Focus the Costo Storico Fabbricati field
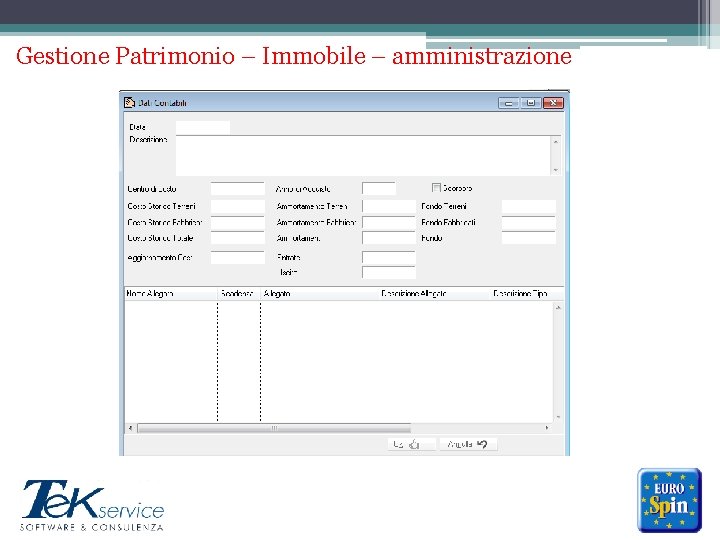Viewport: 720px width, 540px height. coord(238,223)
